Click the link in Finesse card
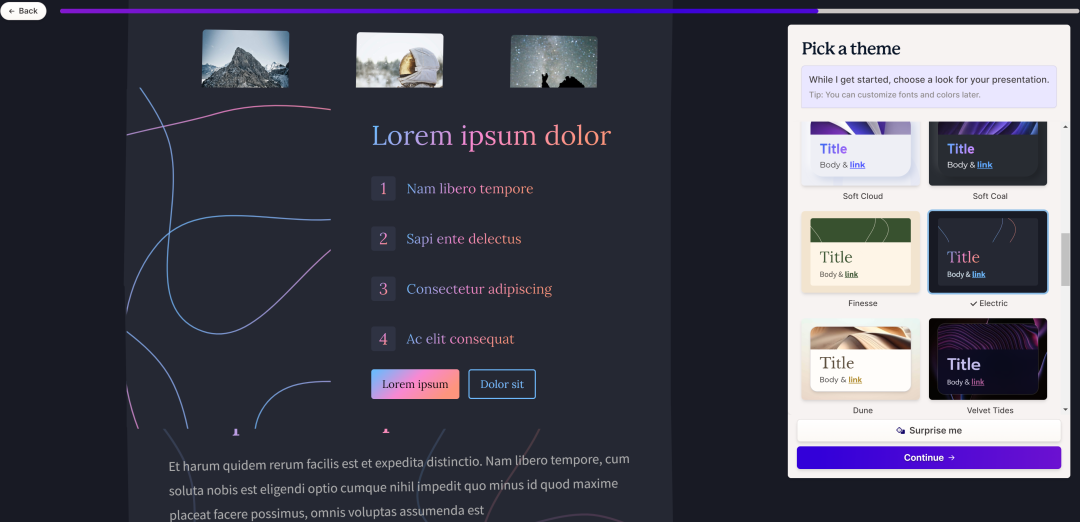 tap(851, 274)
